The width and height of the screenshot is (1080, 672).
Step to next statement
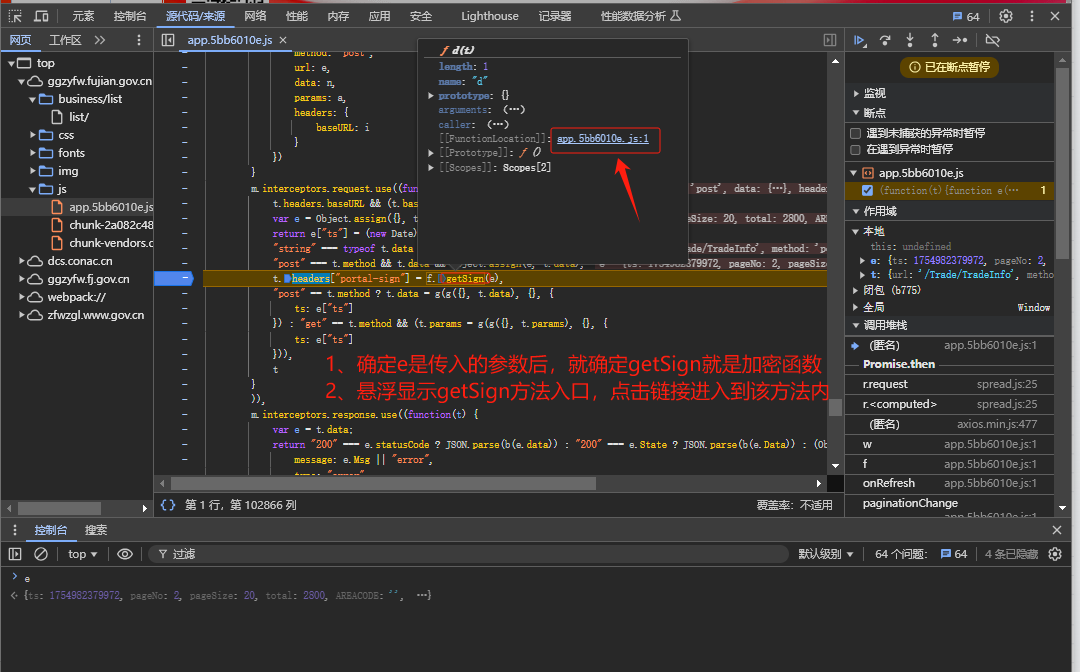(x=960, y=40)
